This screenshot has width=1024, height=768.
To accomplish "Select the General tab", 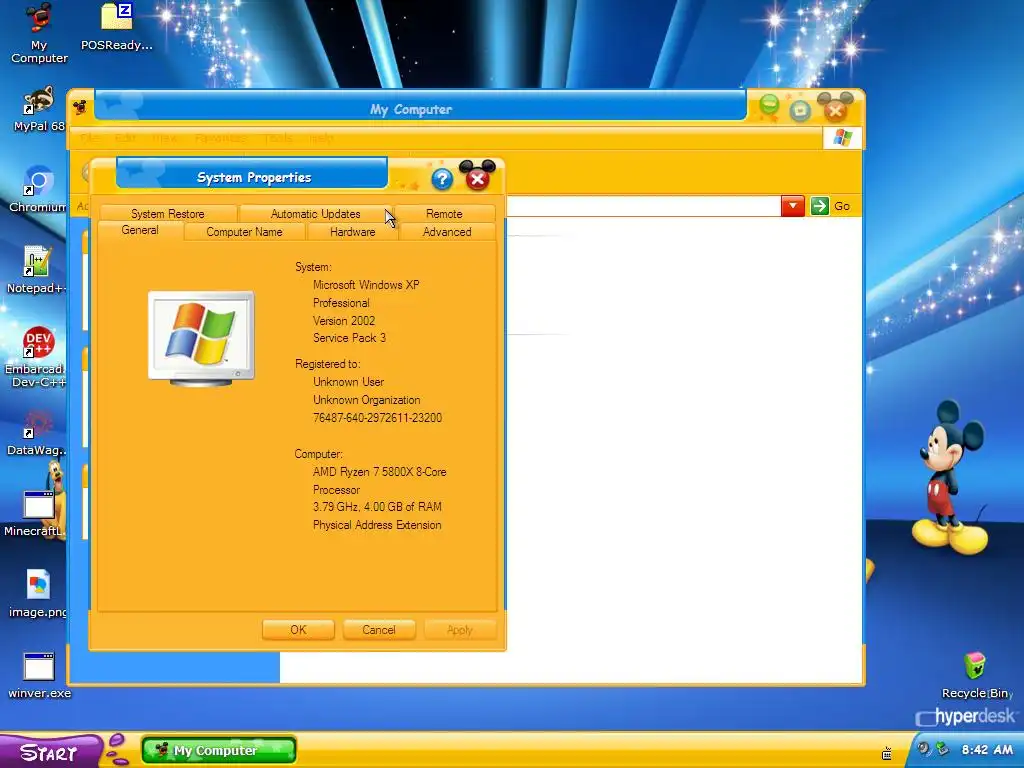I will tap(140, 230).
